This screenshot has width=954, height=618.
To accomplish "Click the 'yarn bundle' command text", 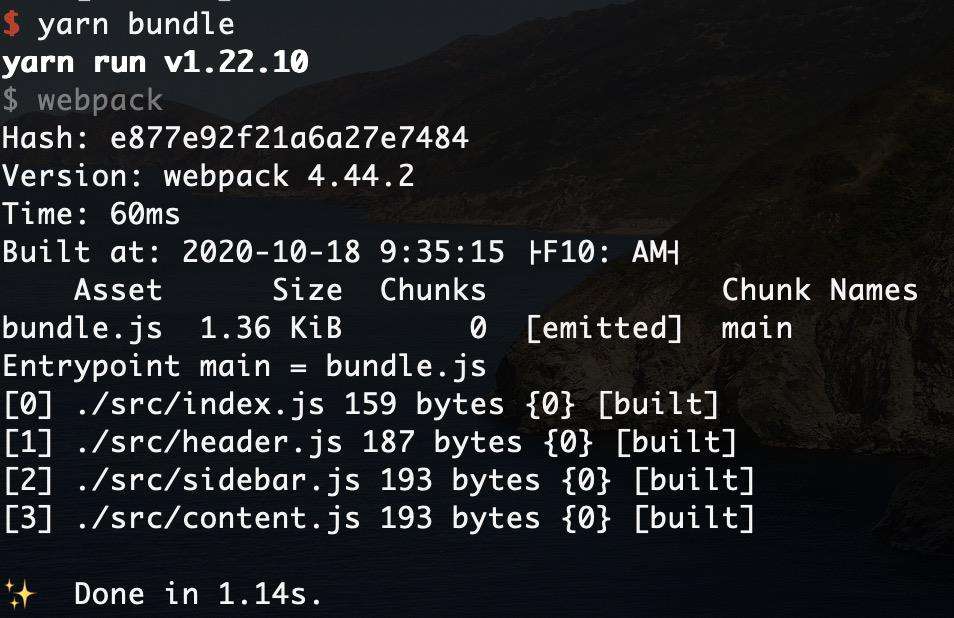I will [x=136, y=25].
